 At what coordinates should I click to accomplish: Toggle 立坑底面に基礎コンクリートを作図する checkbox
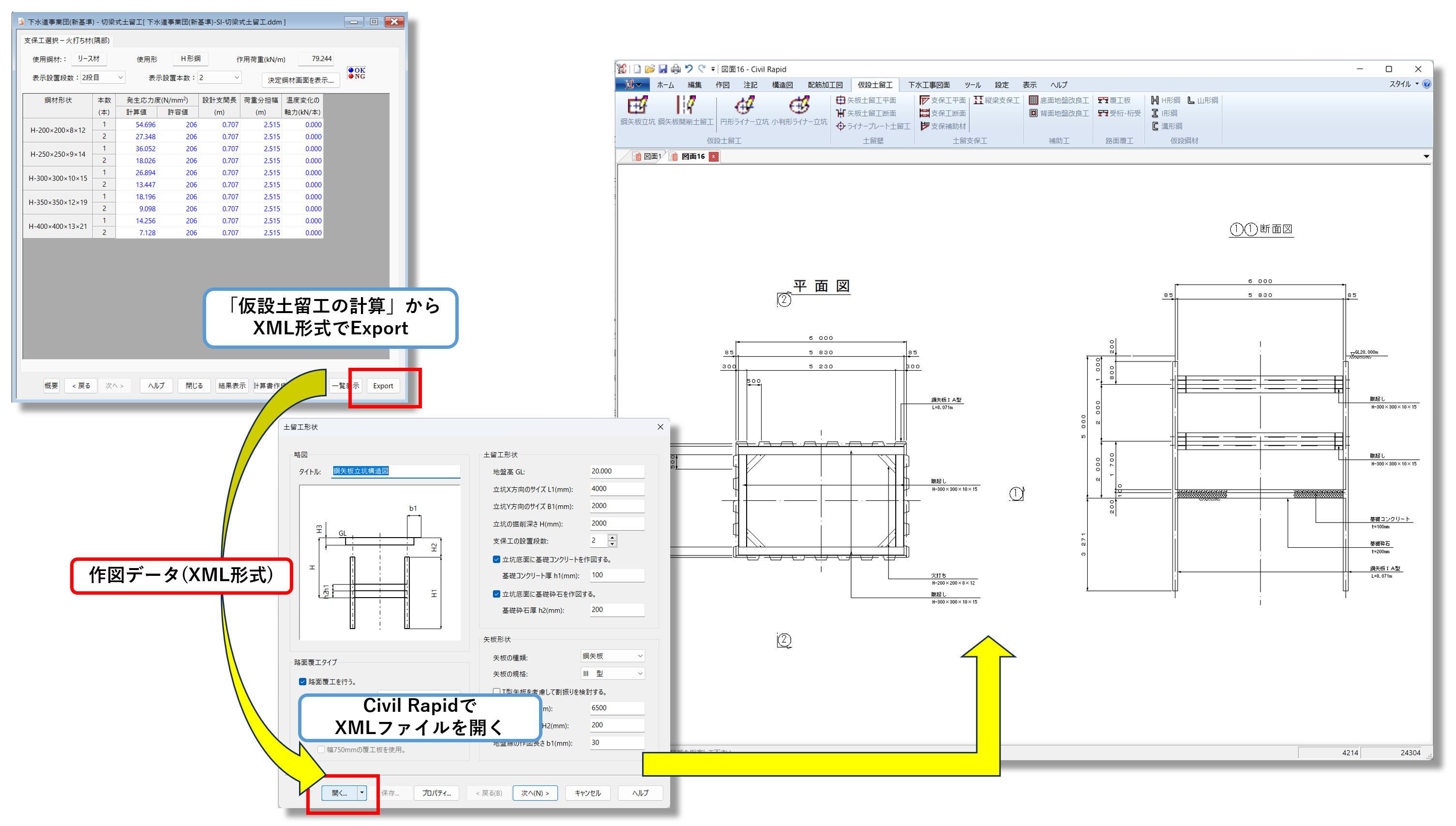click(496, 559)
